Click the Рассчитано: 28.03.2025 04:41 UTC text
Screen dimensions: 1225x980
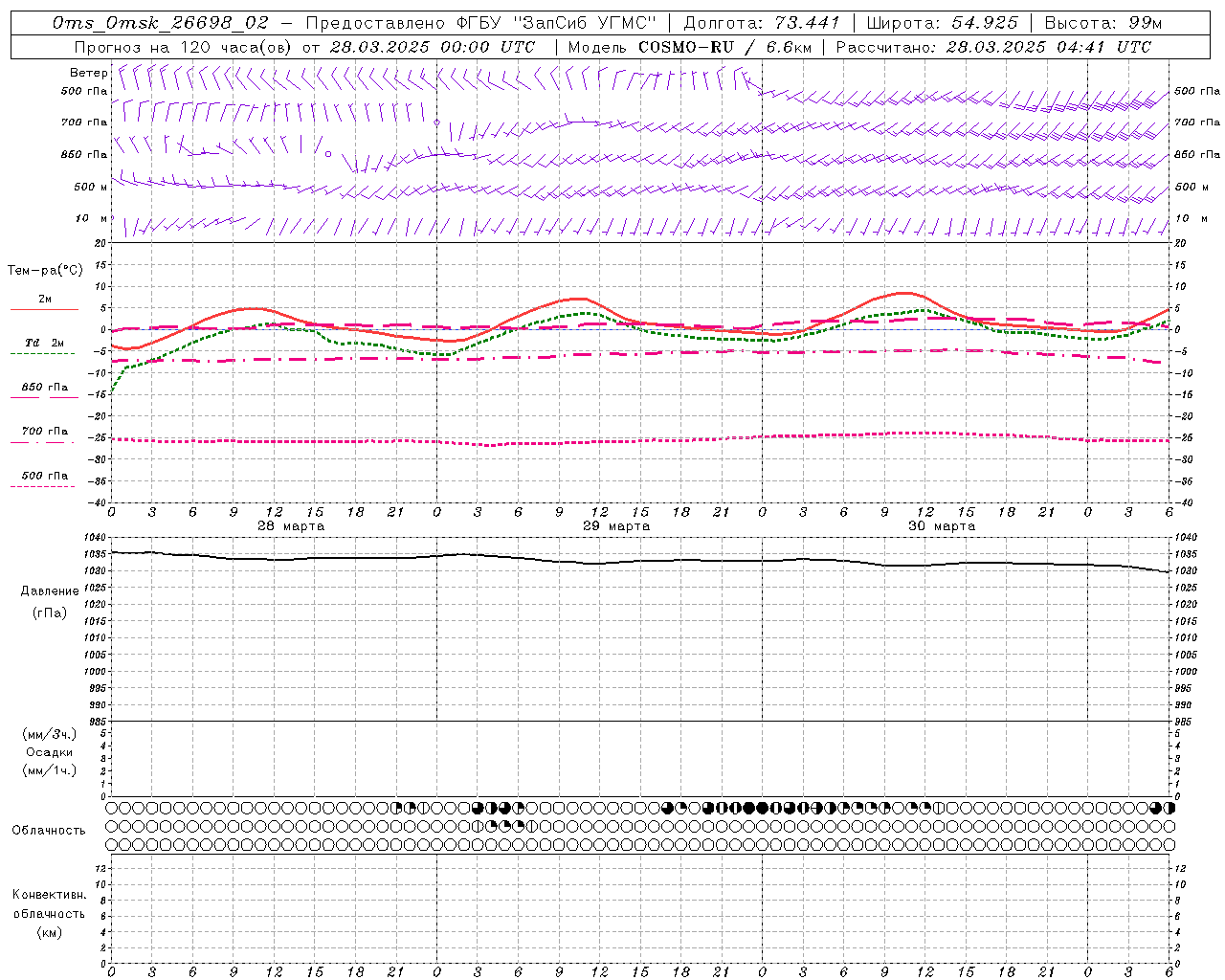click(x=993, y=47)
